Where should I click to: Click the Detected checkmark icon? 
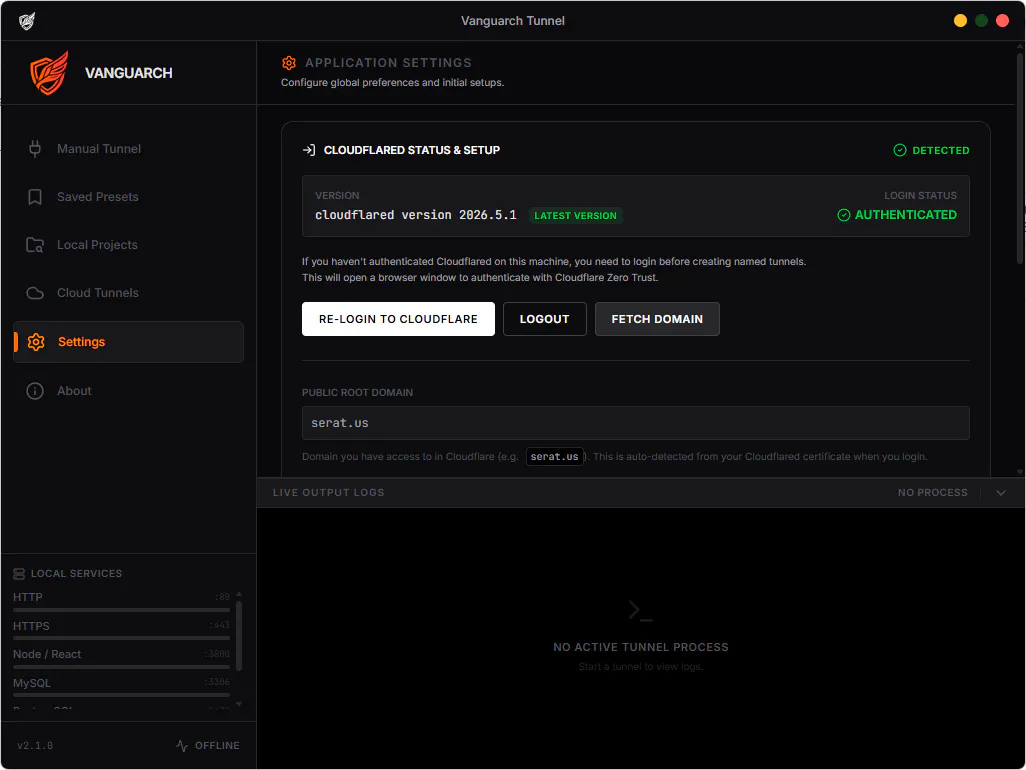point(900,150)
